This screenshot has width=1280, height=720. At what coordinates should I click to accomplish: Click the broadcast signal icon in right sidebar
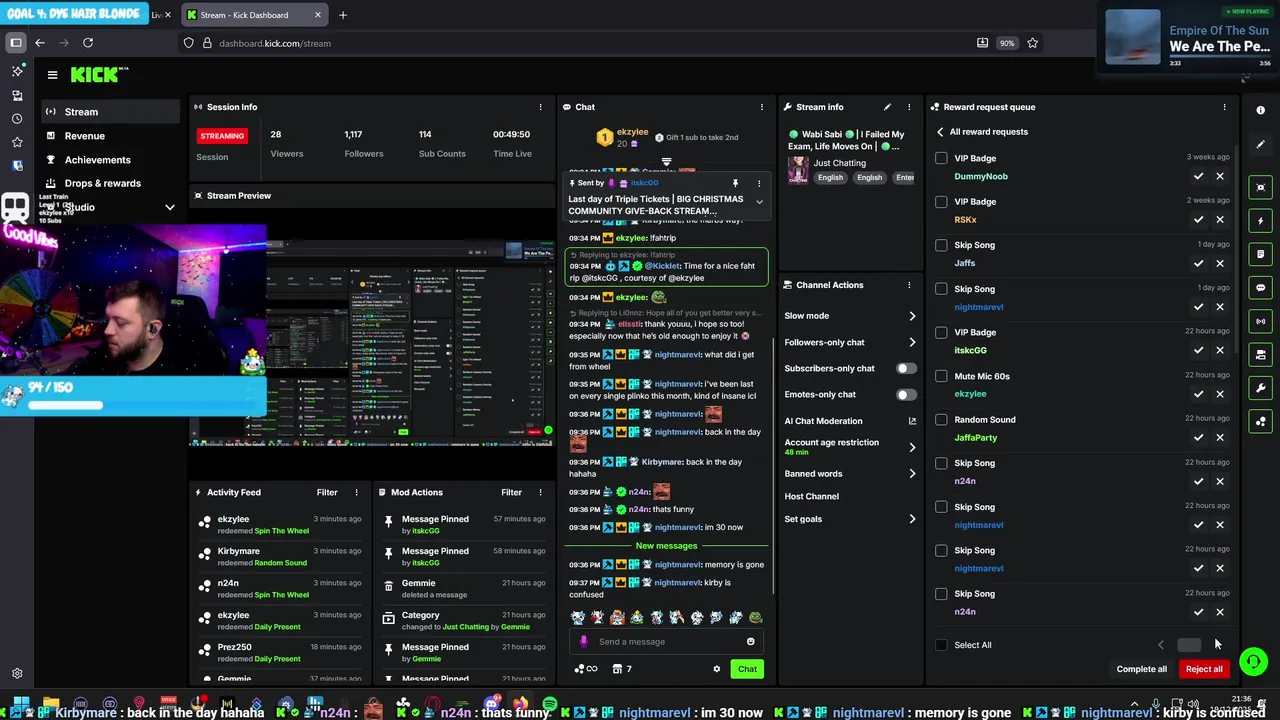coord(1260,321)
